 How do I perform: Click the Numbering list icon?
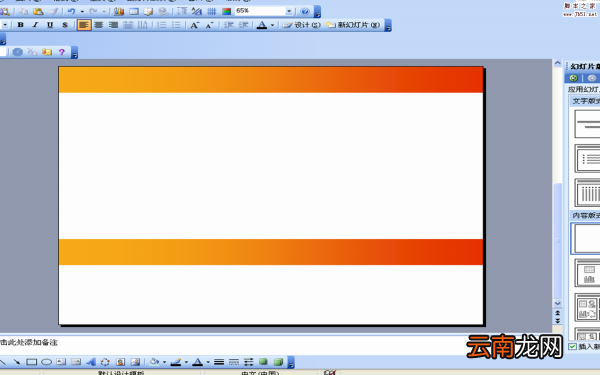coord(162,25)
